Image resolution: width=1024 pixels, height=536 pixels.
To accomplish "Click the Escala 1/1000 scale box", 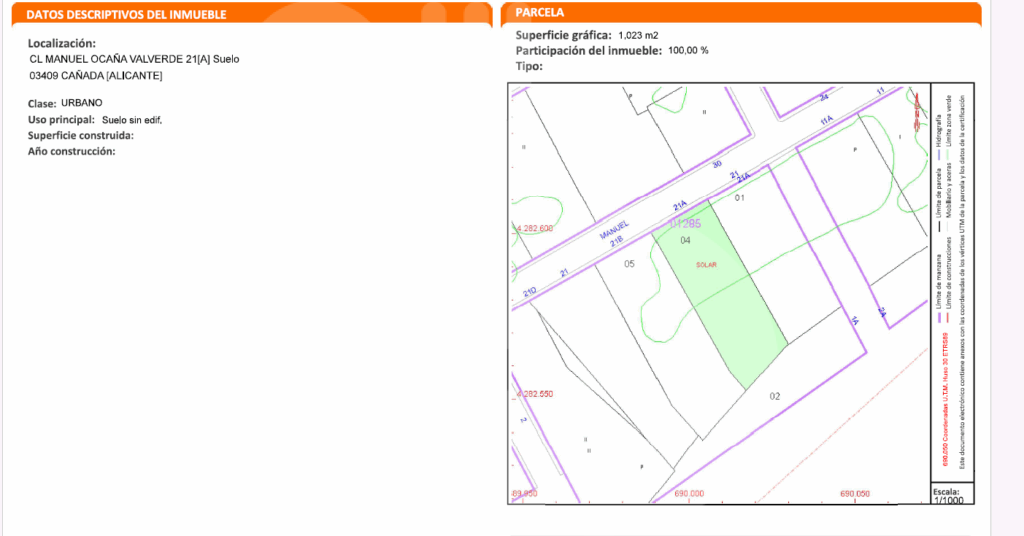I will (945, 496).
